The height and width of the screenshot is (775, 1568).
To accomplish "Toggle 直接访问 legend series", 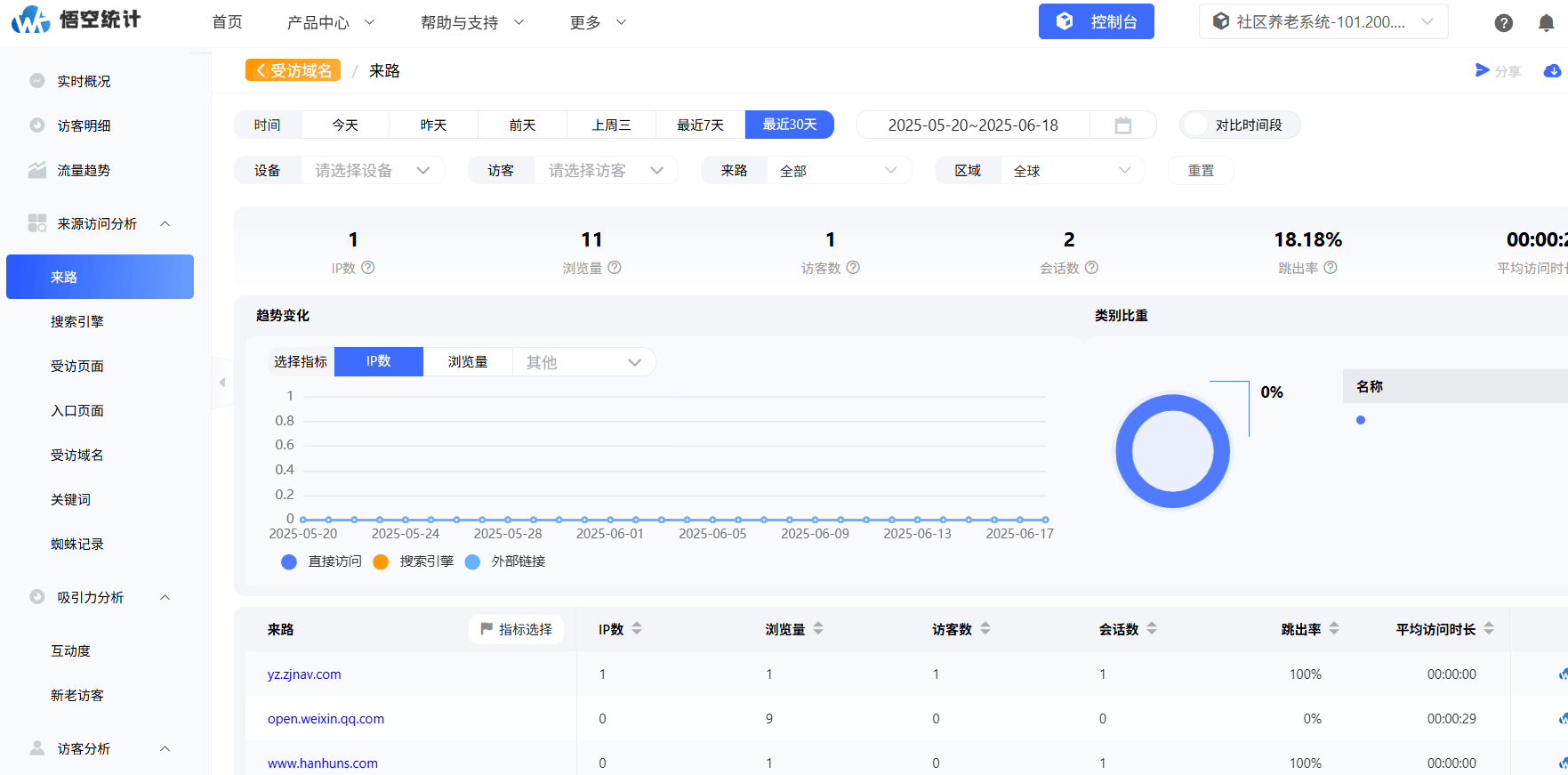I will [321, 561].
